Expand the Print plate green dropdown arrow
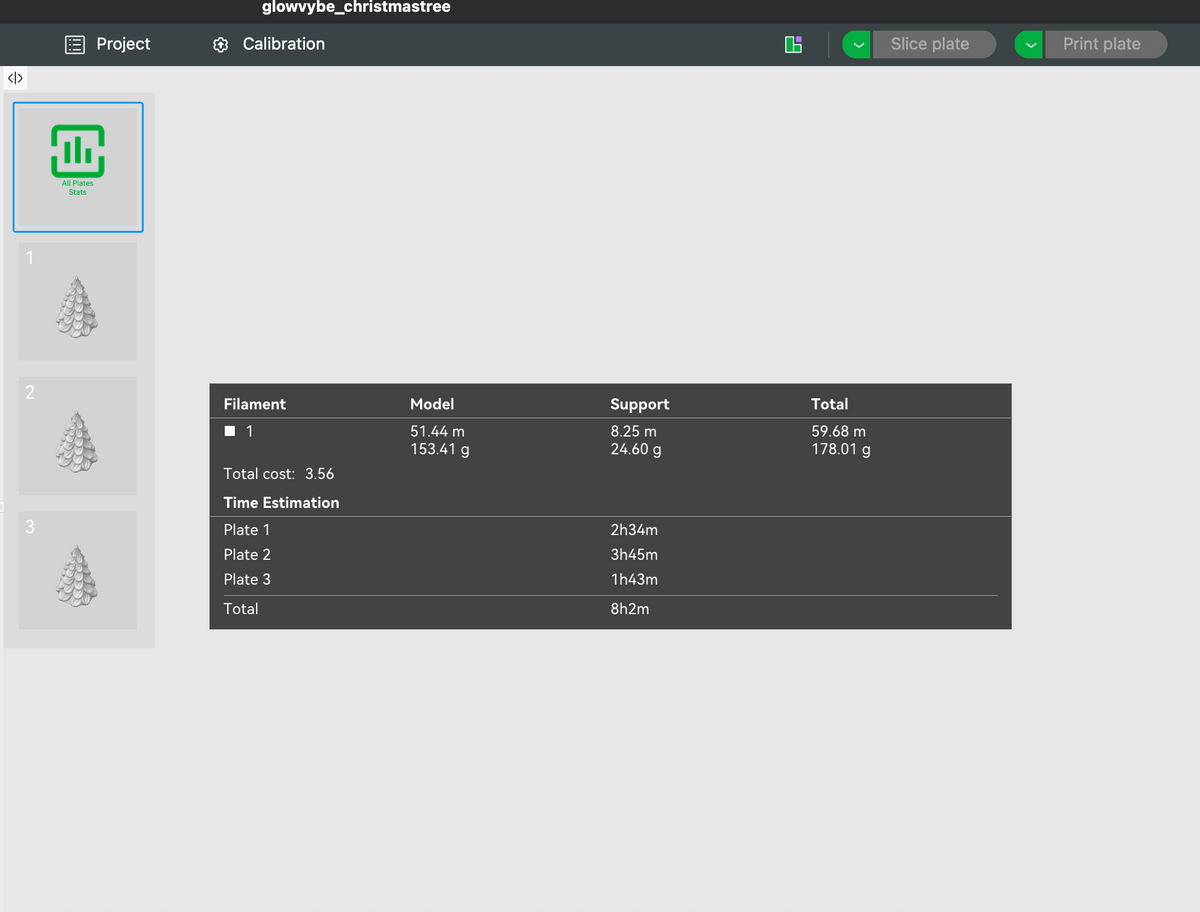Screen dimensions: 1200x912 [x=1030, y=44]
